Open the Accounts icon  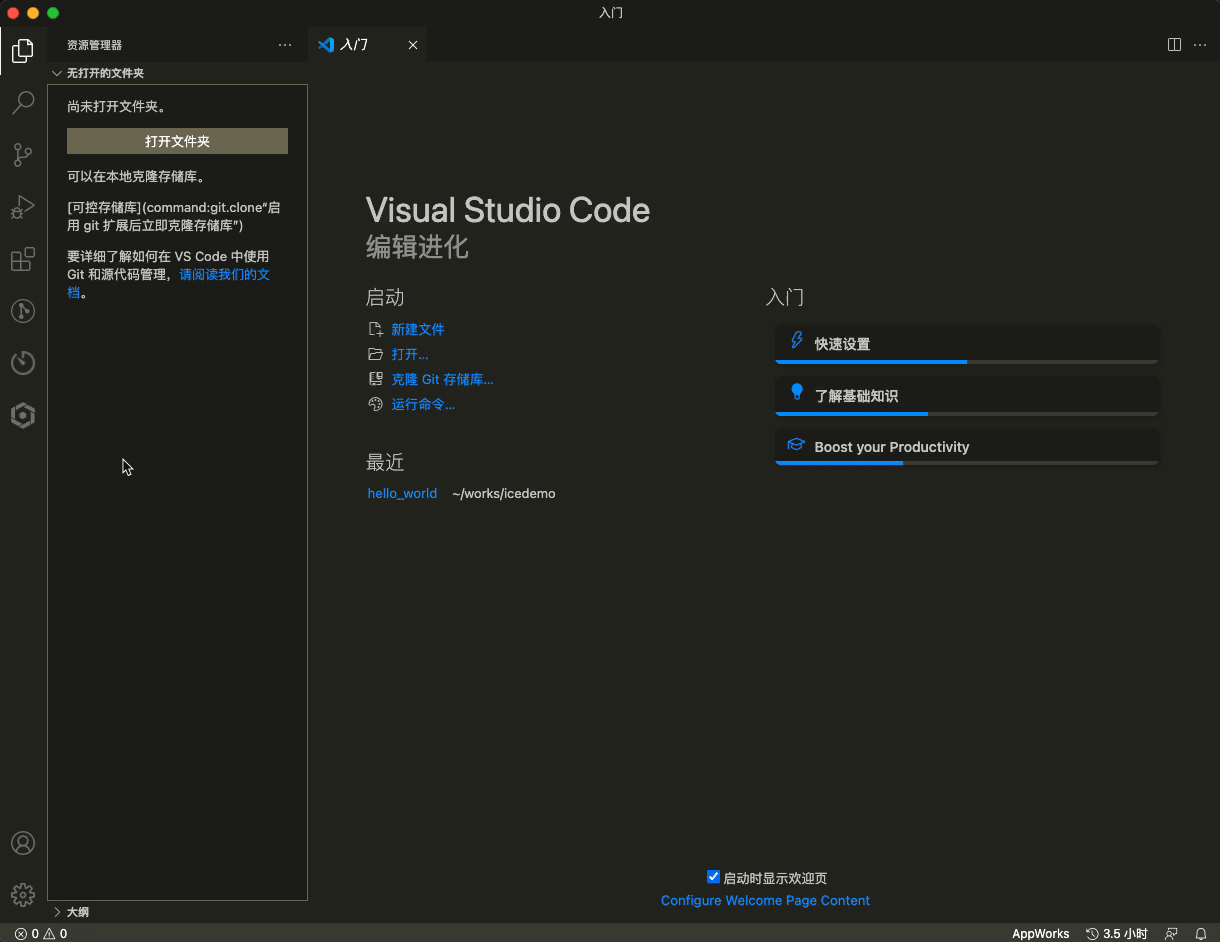click(23, 843)
